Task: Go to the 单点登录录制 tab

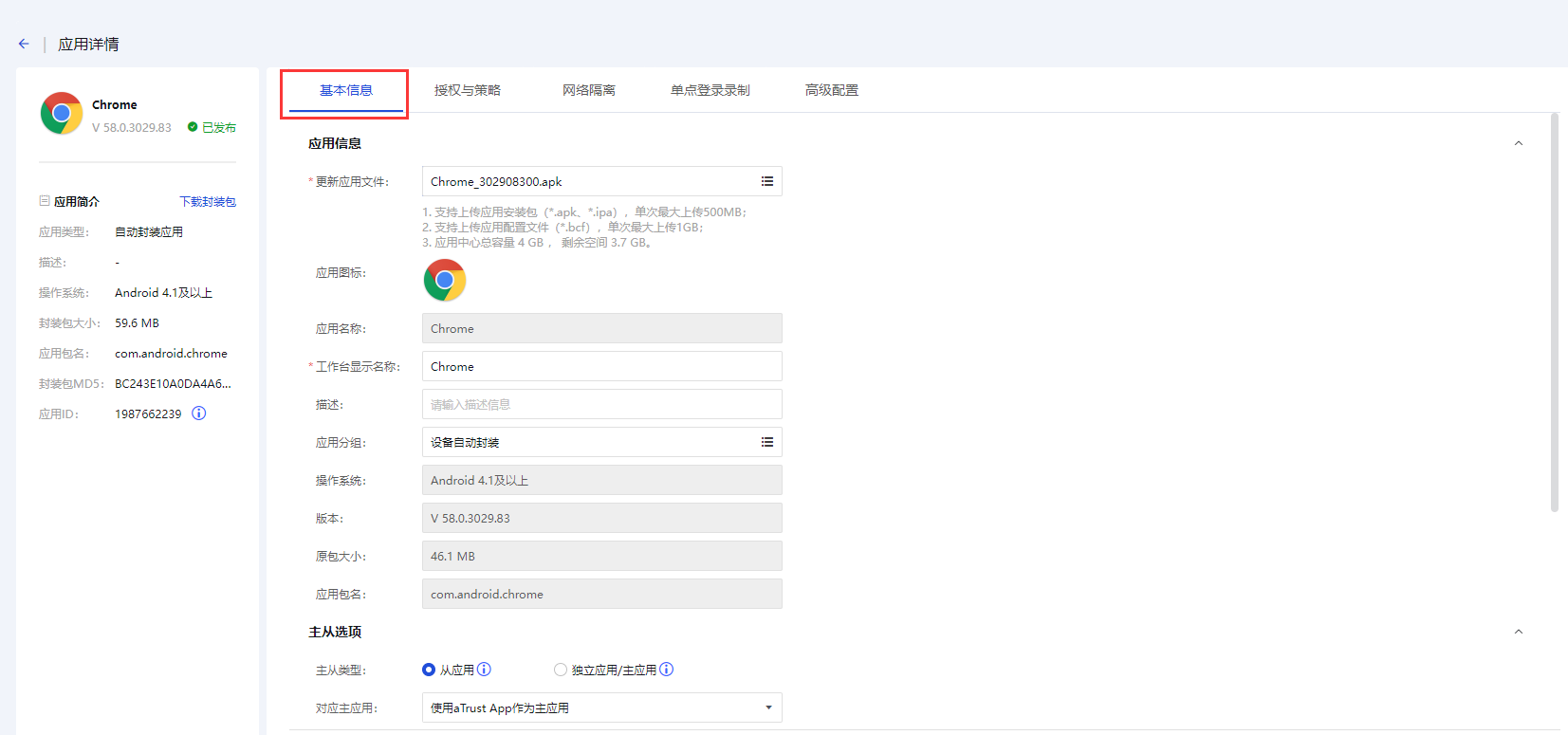Action: 710,90
